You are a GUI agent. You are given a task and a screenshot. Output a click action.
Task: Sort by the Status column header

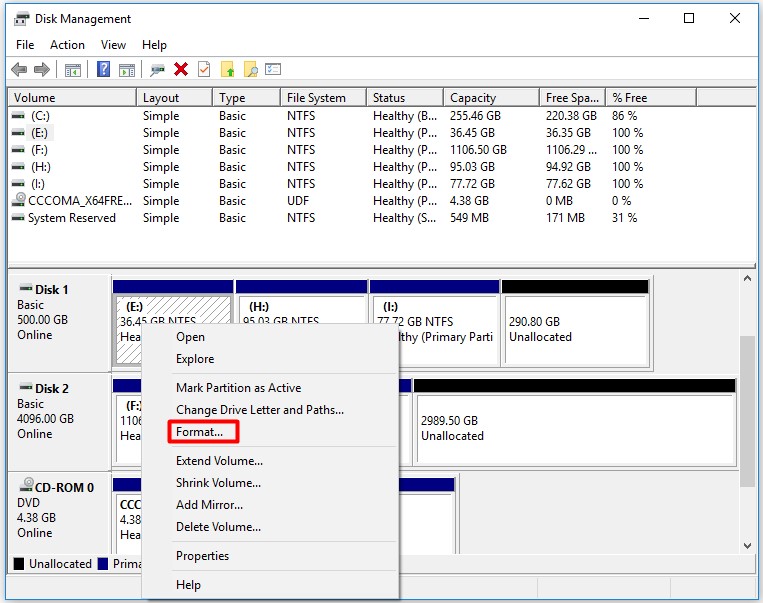click(405, 98)
